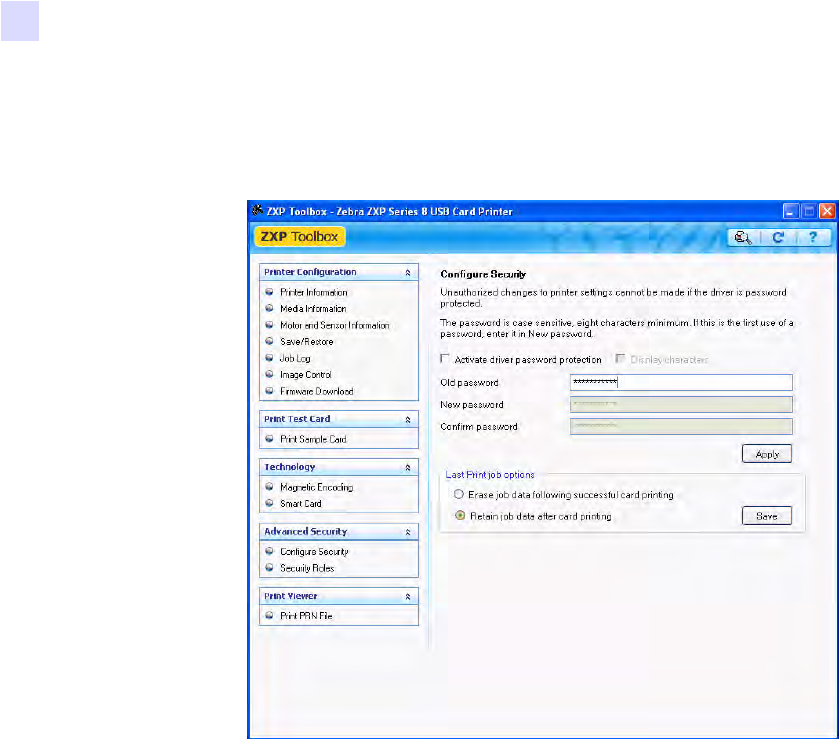The image size is (839, 739).
Task: Select Retain job data after card printing
Action: click(x=460, y=515)
